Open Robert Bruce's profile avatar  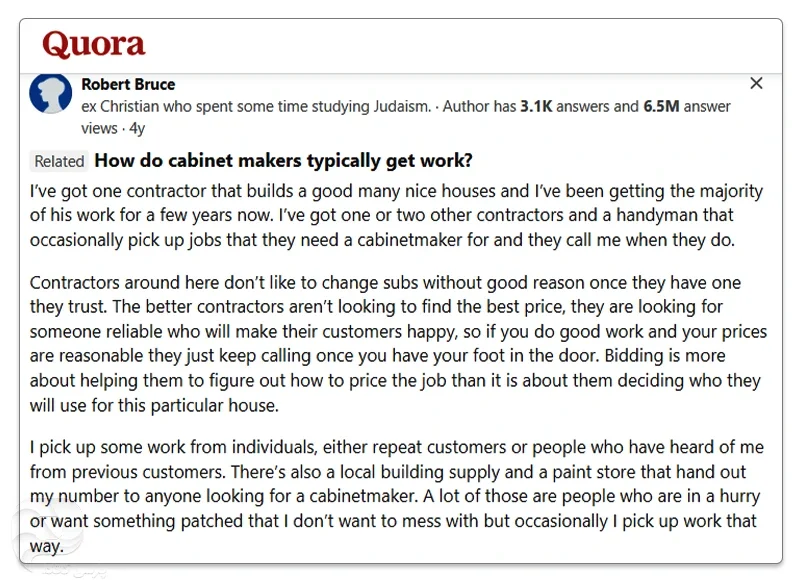point(50,93)
